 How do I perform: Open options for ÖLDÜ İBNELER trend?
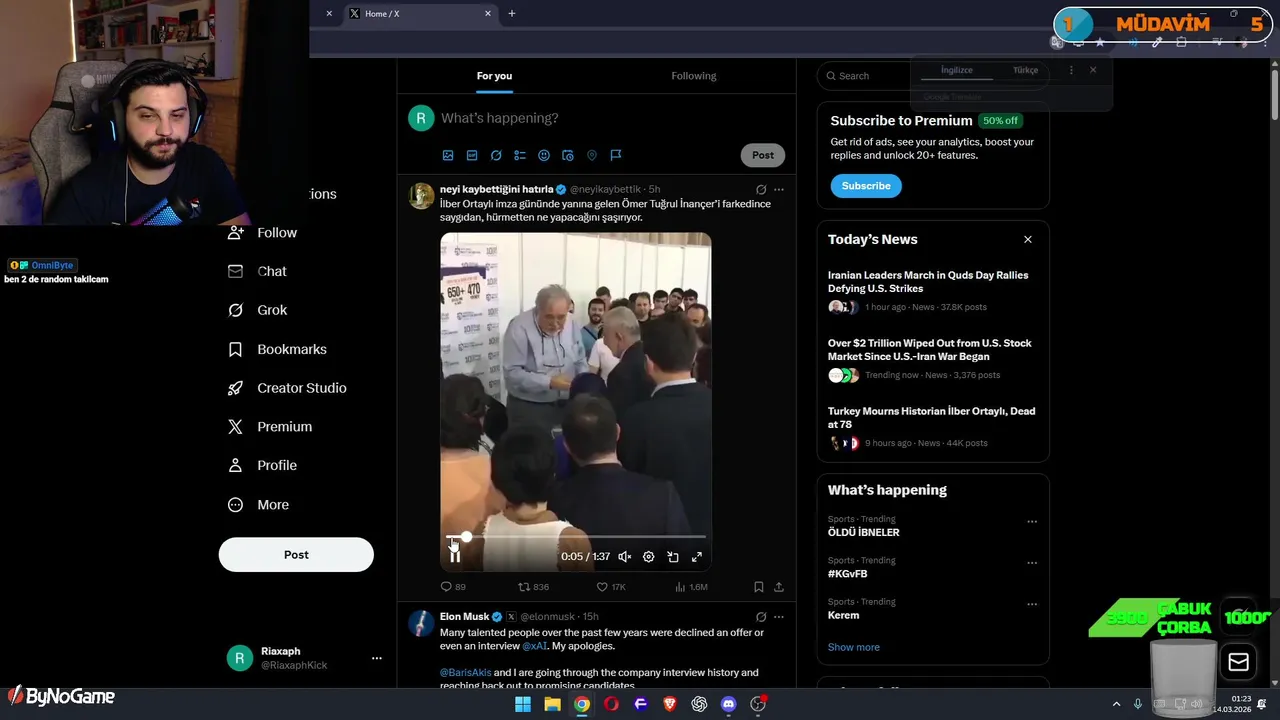(x=1032, y=521)
